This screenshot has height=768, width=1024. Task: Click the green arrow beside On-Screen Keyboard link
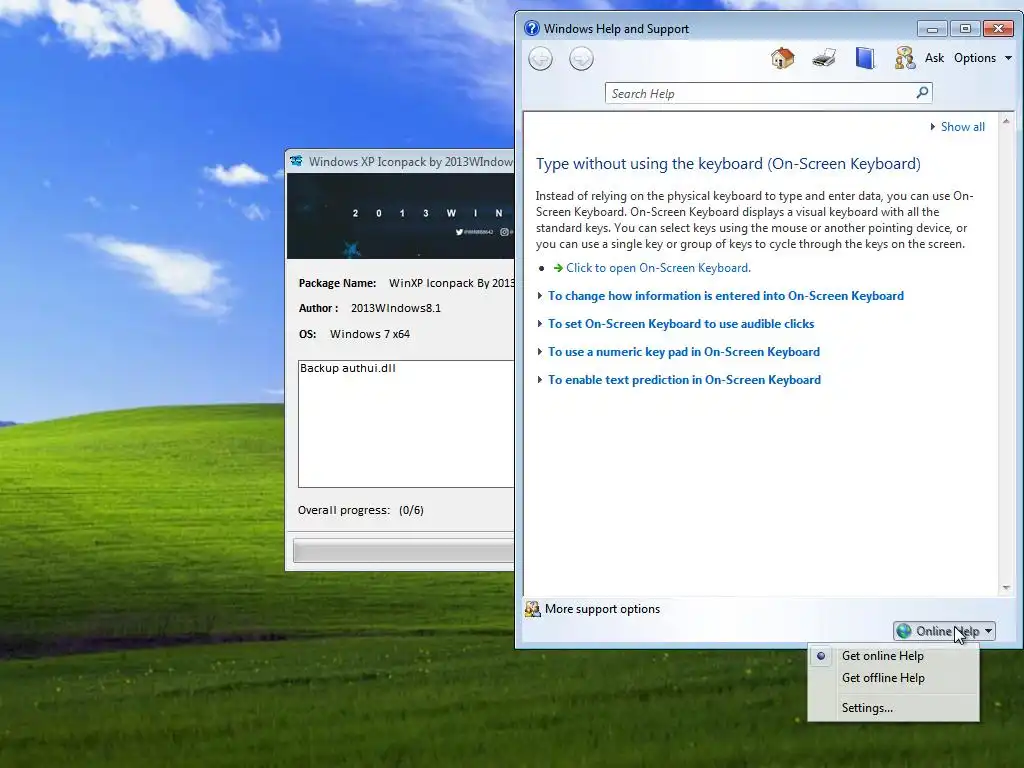point(558,268)
